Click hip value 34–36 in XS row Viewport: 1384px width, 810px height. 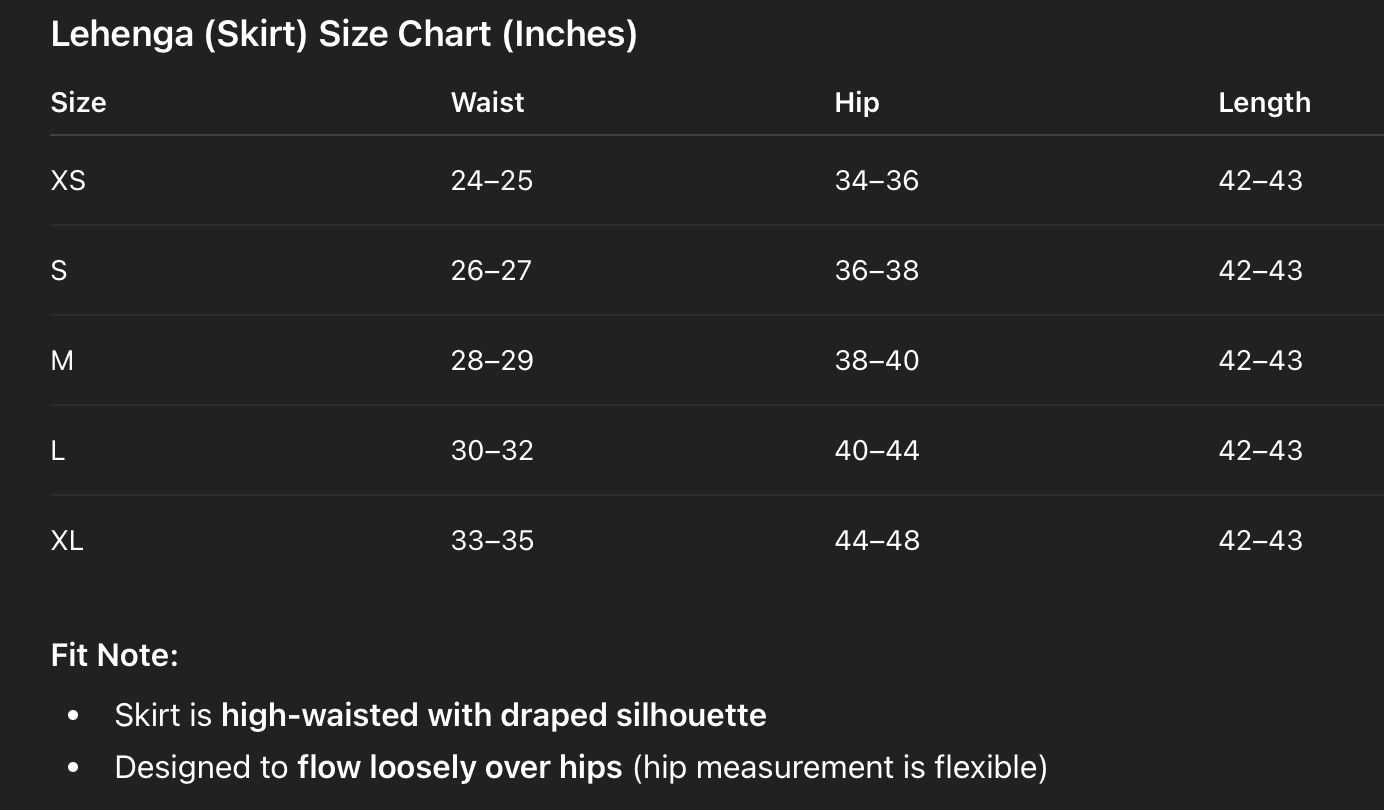(x=876, y=181)
